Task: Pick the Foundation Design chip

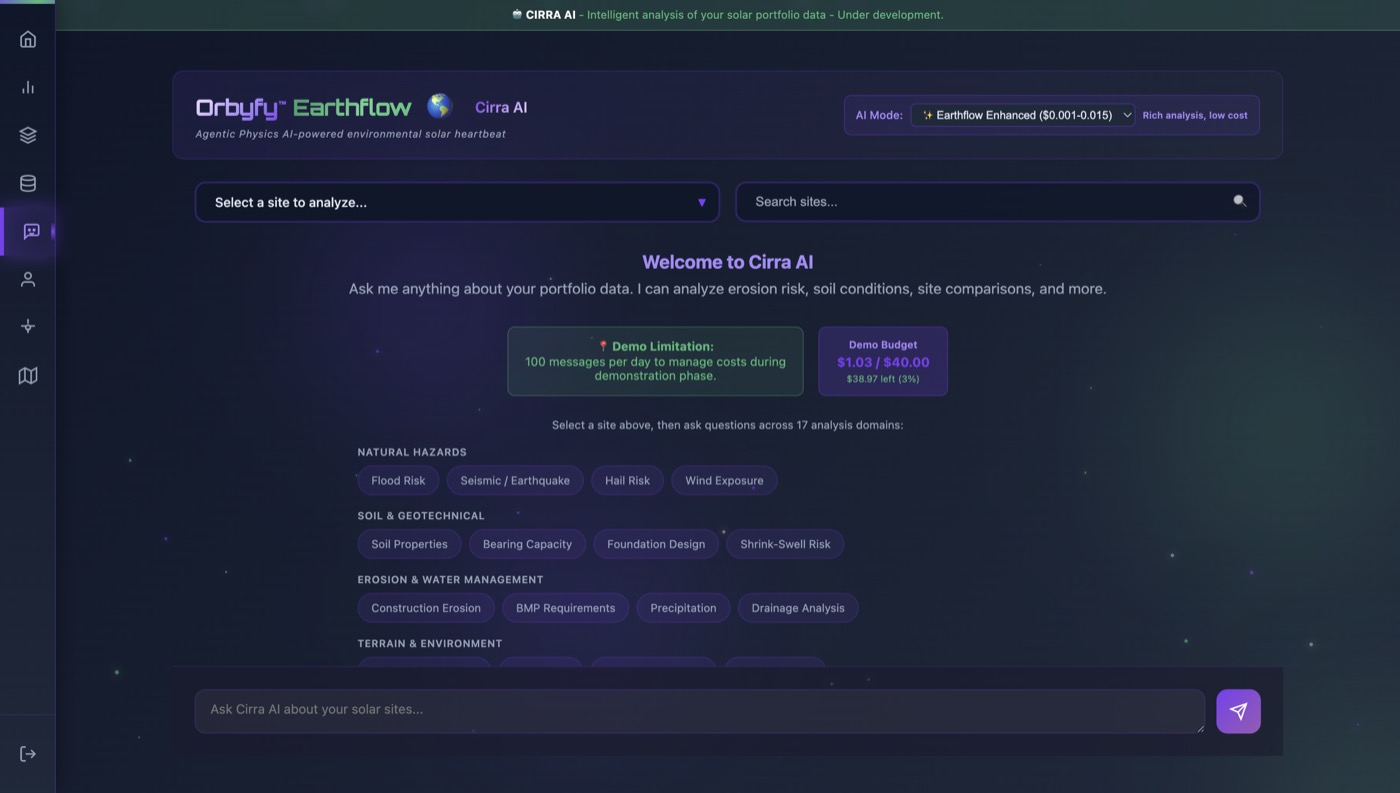Action: pos(655,544)
